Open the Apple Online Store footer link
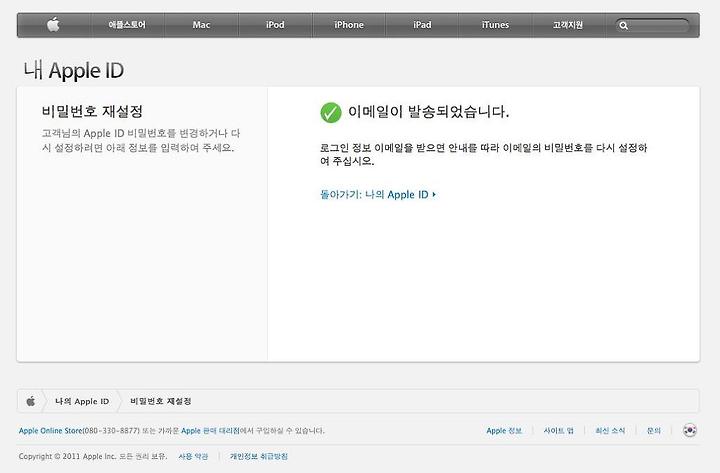Image resolution: width=720 pixels, height=473 pixels. 51,431
